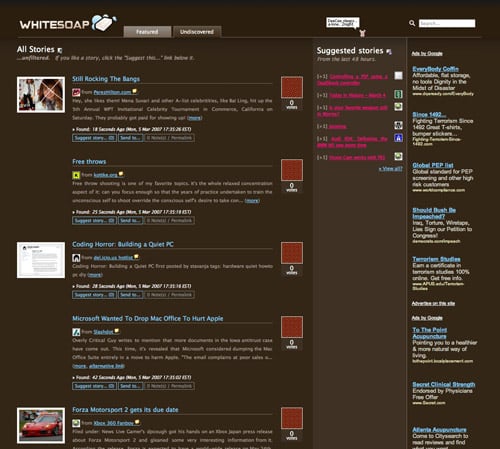Click the magnifying glass search icon

pyautogui.click(x=412, y=23)
